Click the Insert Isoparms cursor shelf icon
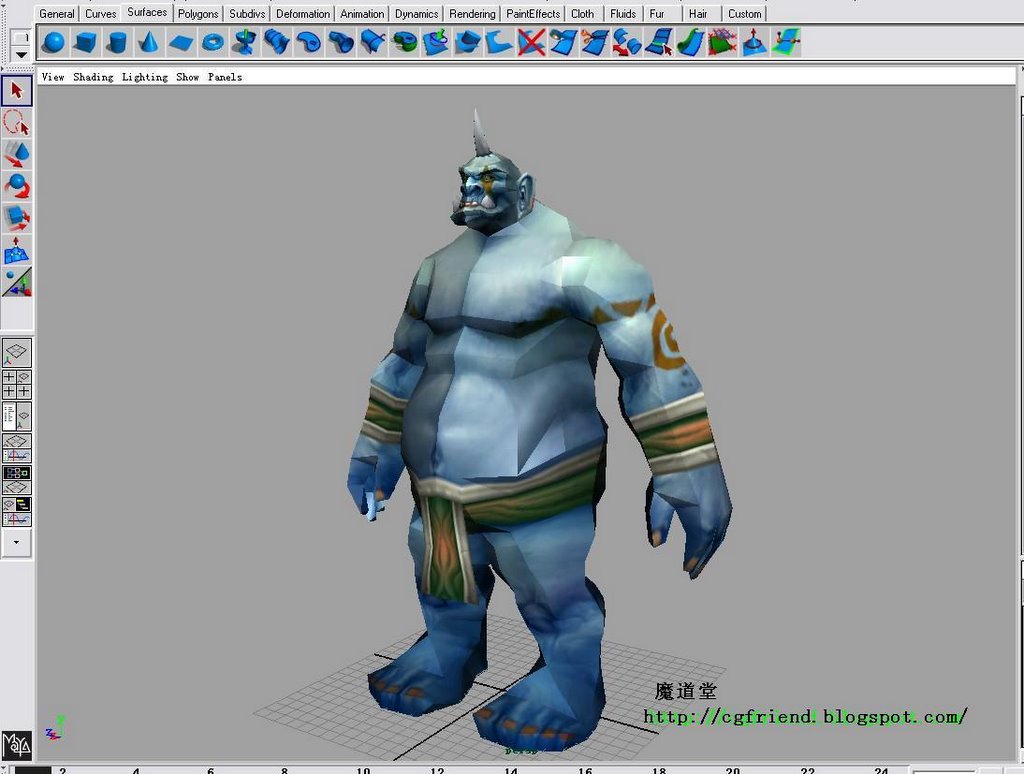Image resolution: width=1024 pixels, height=774 pixels. [x=660, y=42]
